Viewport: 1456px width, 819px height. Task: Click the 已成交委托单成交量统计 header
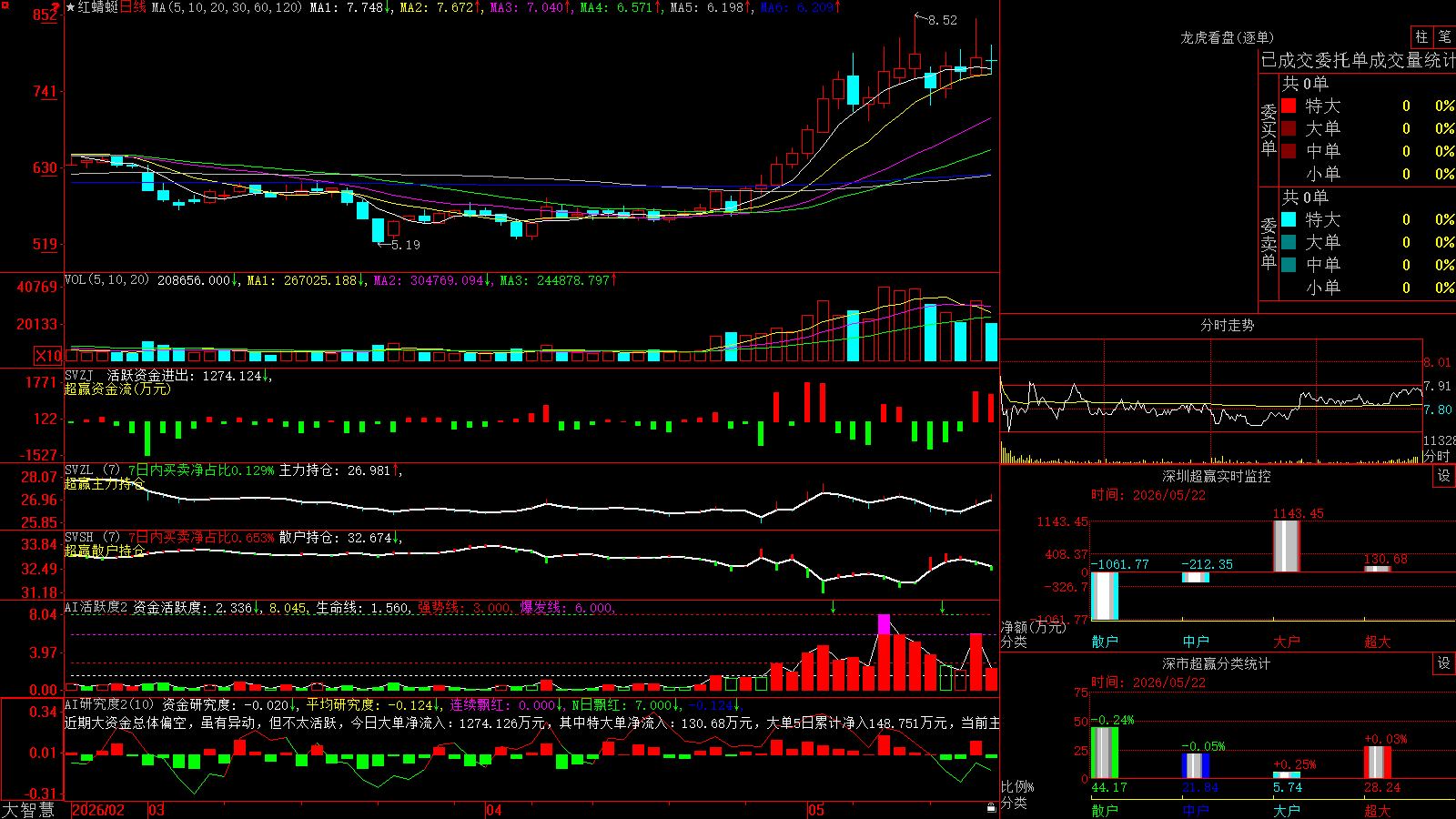[1358, 60]
